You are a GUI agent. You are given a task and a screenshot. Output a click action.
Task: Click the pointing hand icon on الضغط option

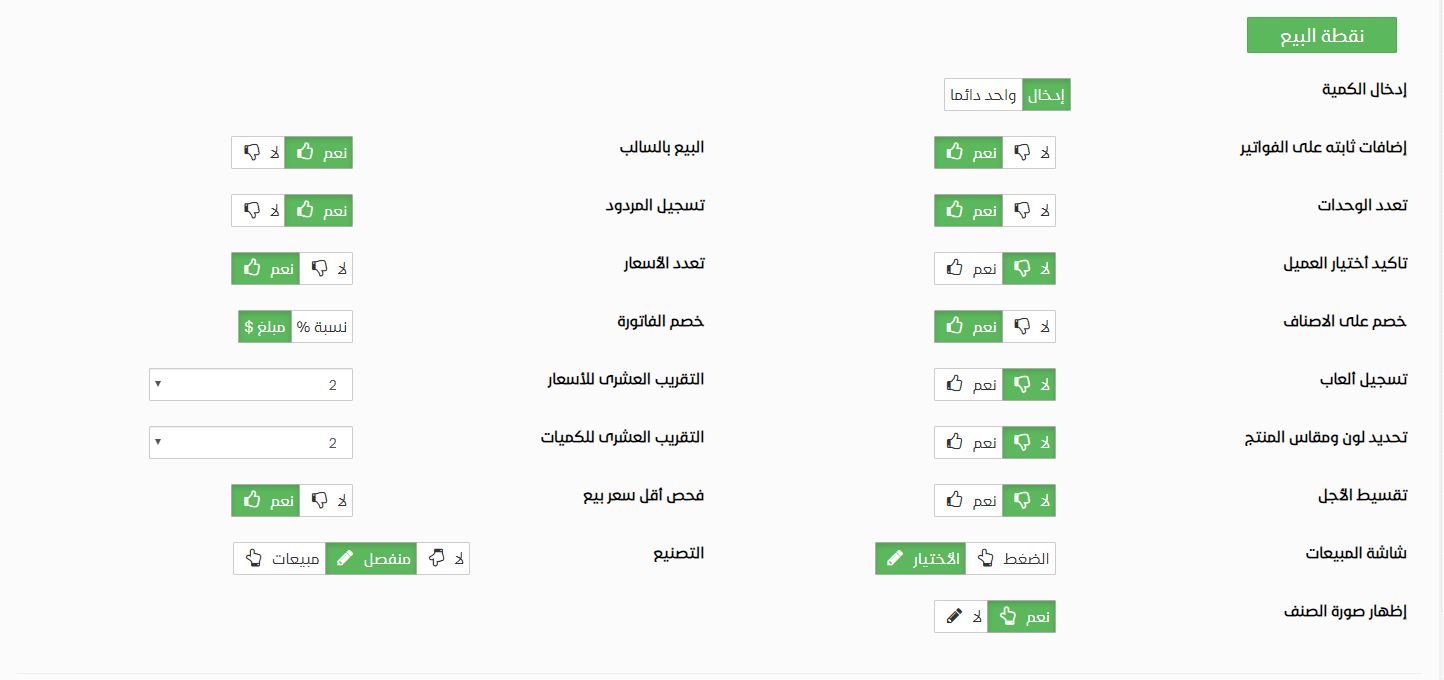pyautogui.click(x=986, y=559)
